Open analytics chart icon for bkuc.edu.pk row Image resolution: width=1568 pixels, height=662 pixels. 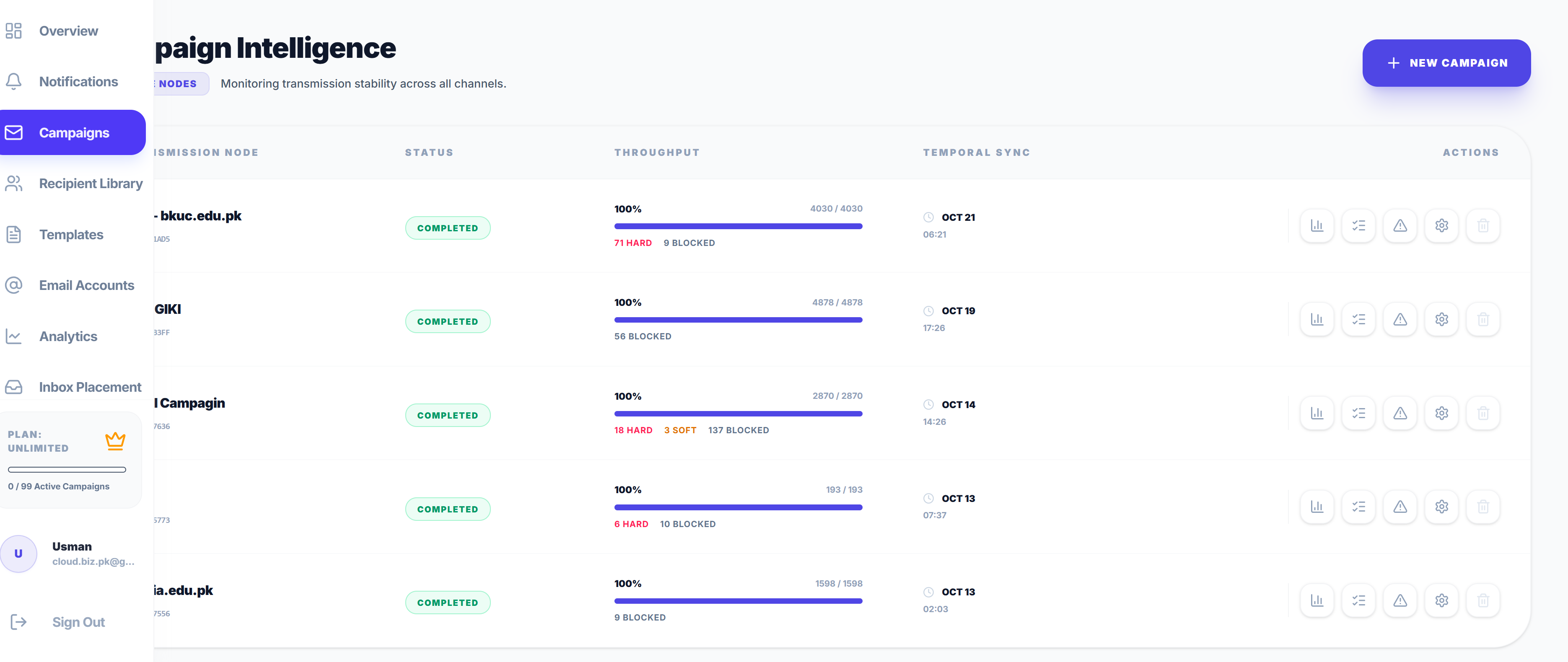pos(1317,226)
